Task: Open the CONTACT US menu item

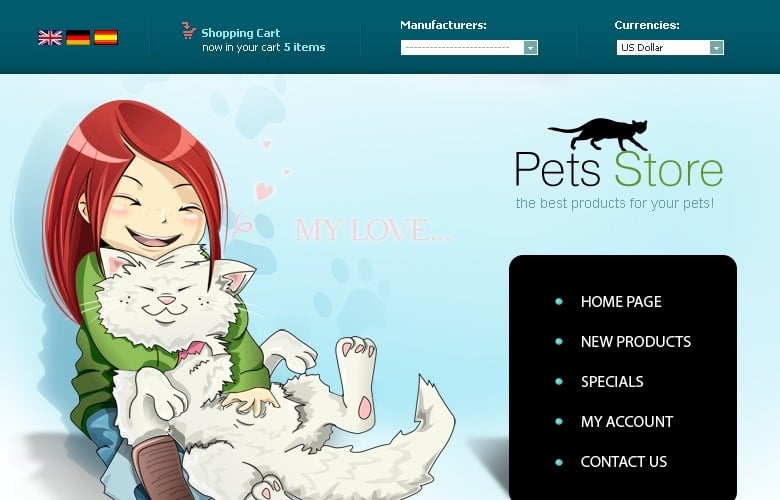Action: point(624,462)
